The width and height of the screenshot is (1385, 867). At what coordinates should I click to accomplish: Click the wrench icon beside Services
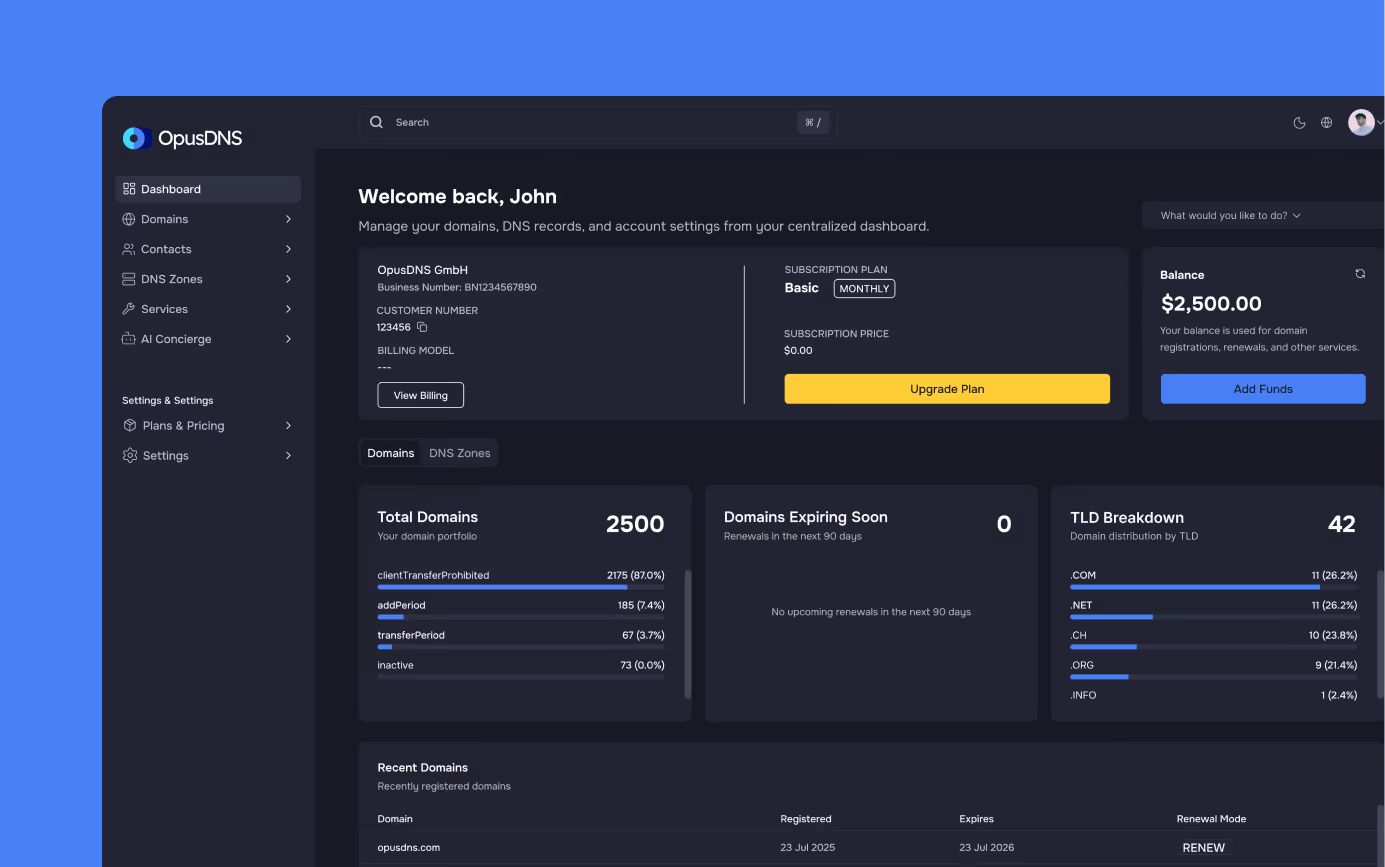coord(128,308)
